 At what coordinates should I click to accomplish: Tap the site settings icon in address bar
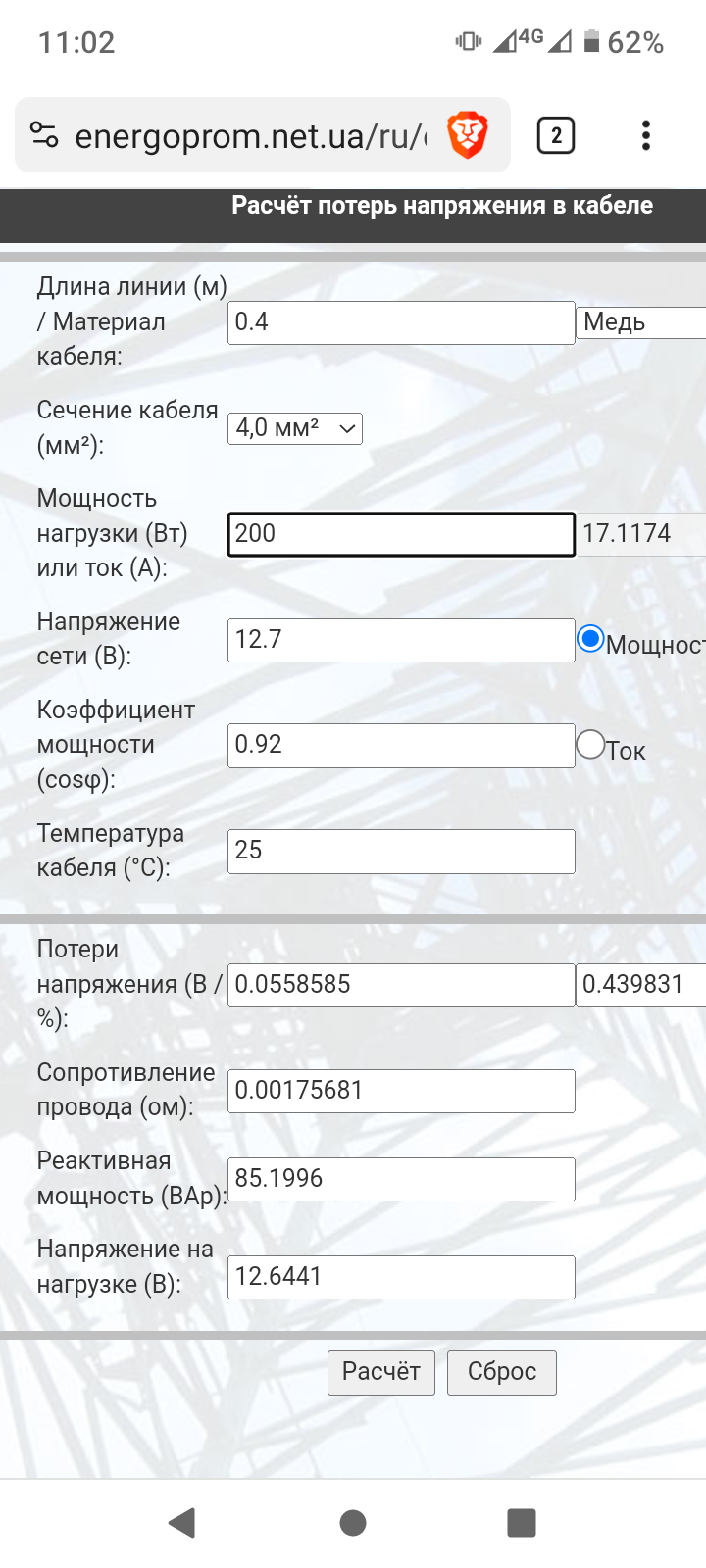tap(44, 135)
